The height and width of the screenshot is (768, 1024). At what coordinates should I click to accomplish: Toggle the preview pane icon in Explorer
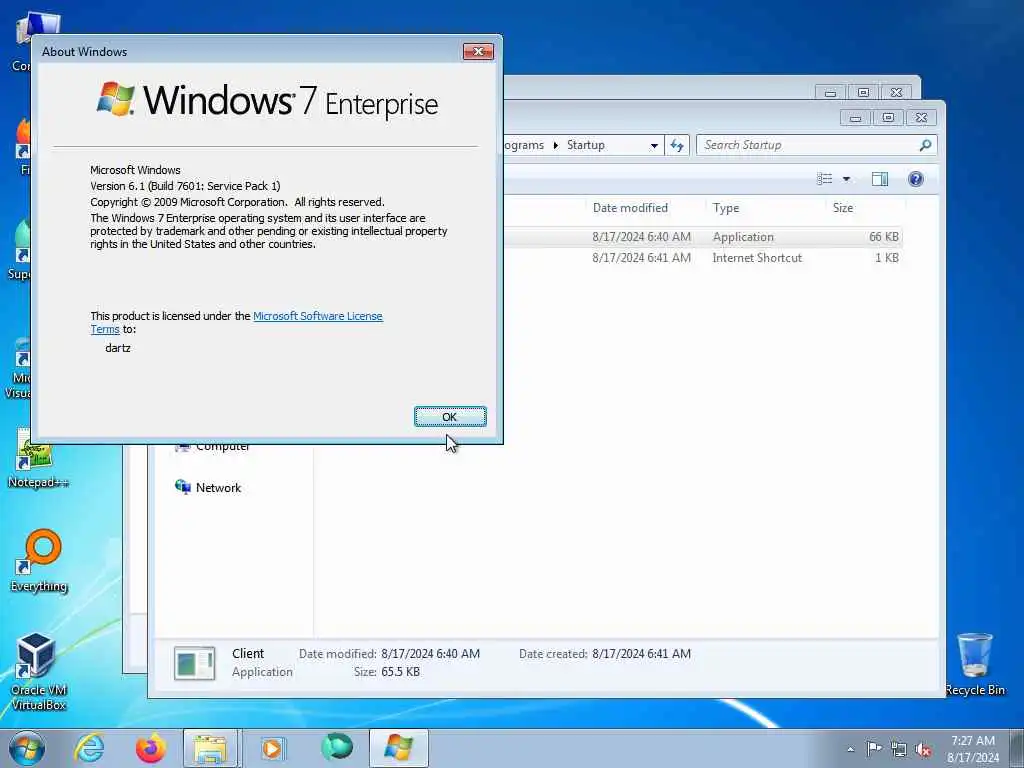(880, 179)
